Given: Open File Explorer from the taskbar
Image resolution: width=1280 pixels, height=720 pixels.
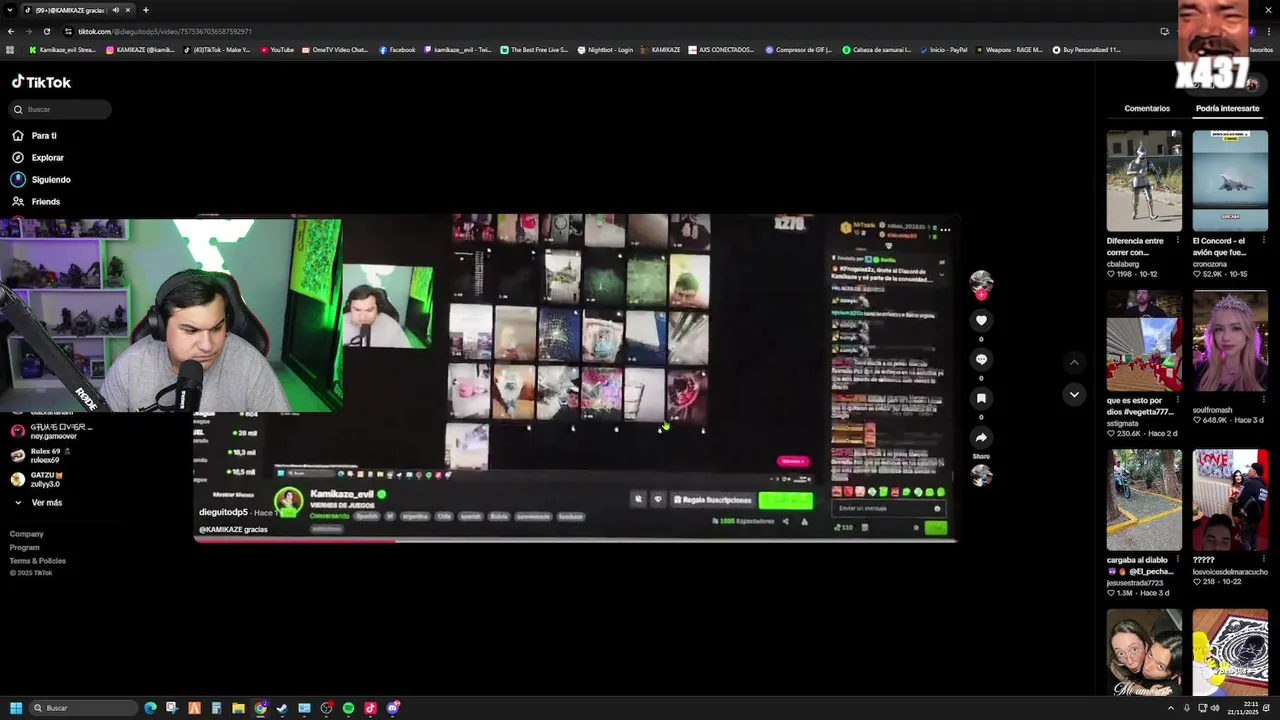Looking at the screenshot, I should pos(238,708).
